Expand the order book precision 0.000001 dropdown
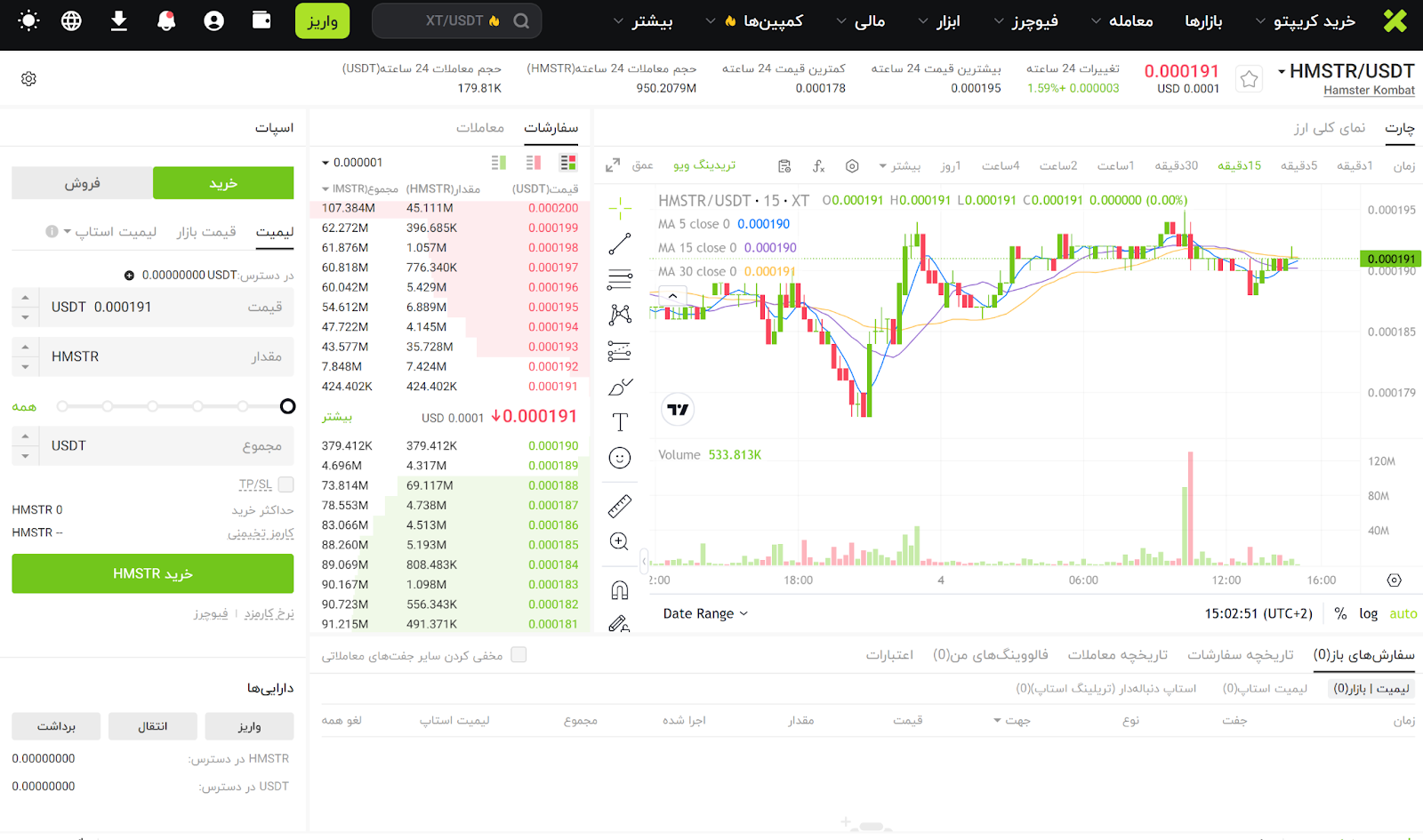The height and width of the screenshot is (840, 1423). click(x=352, y=163)
